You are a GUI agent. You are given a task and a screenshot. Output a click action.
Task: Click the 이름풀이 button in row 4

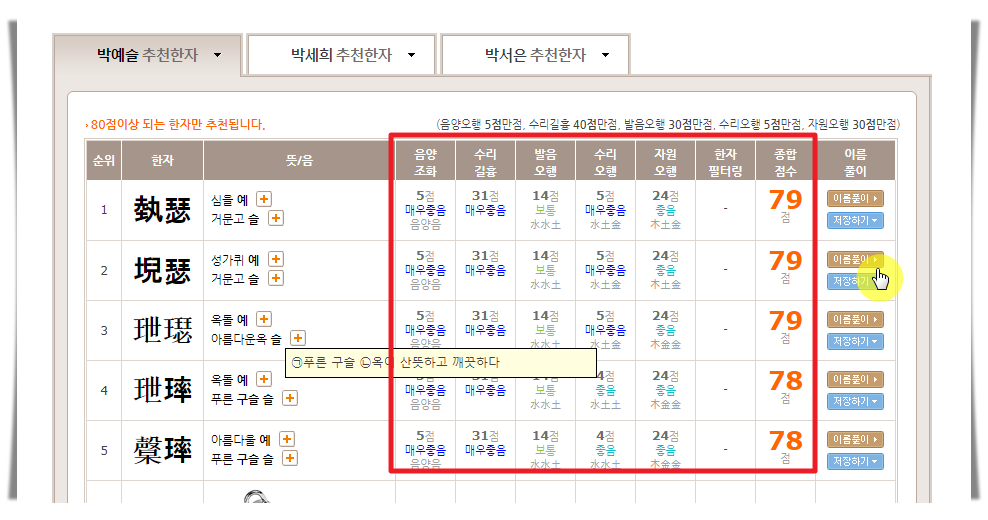[855, 379]
